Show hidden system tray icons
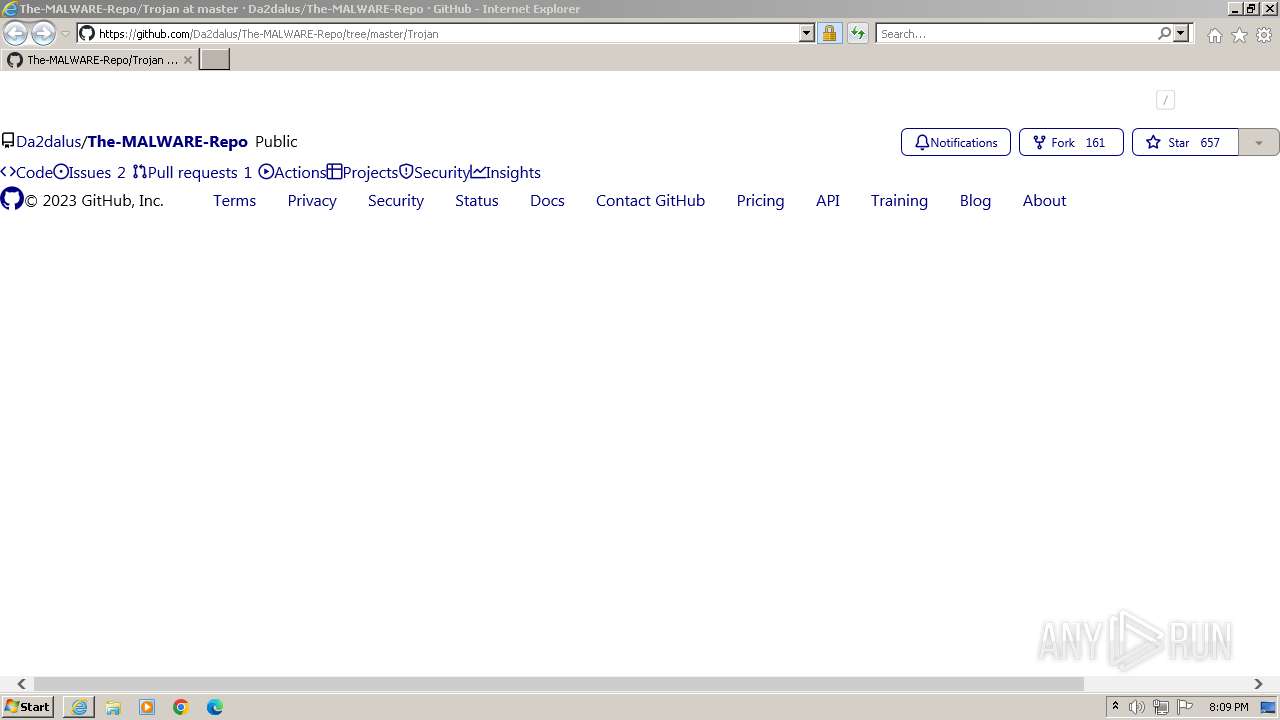1280x720 pixels. pyautogui.click(x=1115, y=707)
